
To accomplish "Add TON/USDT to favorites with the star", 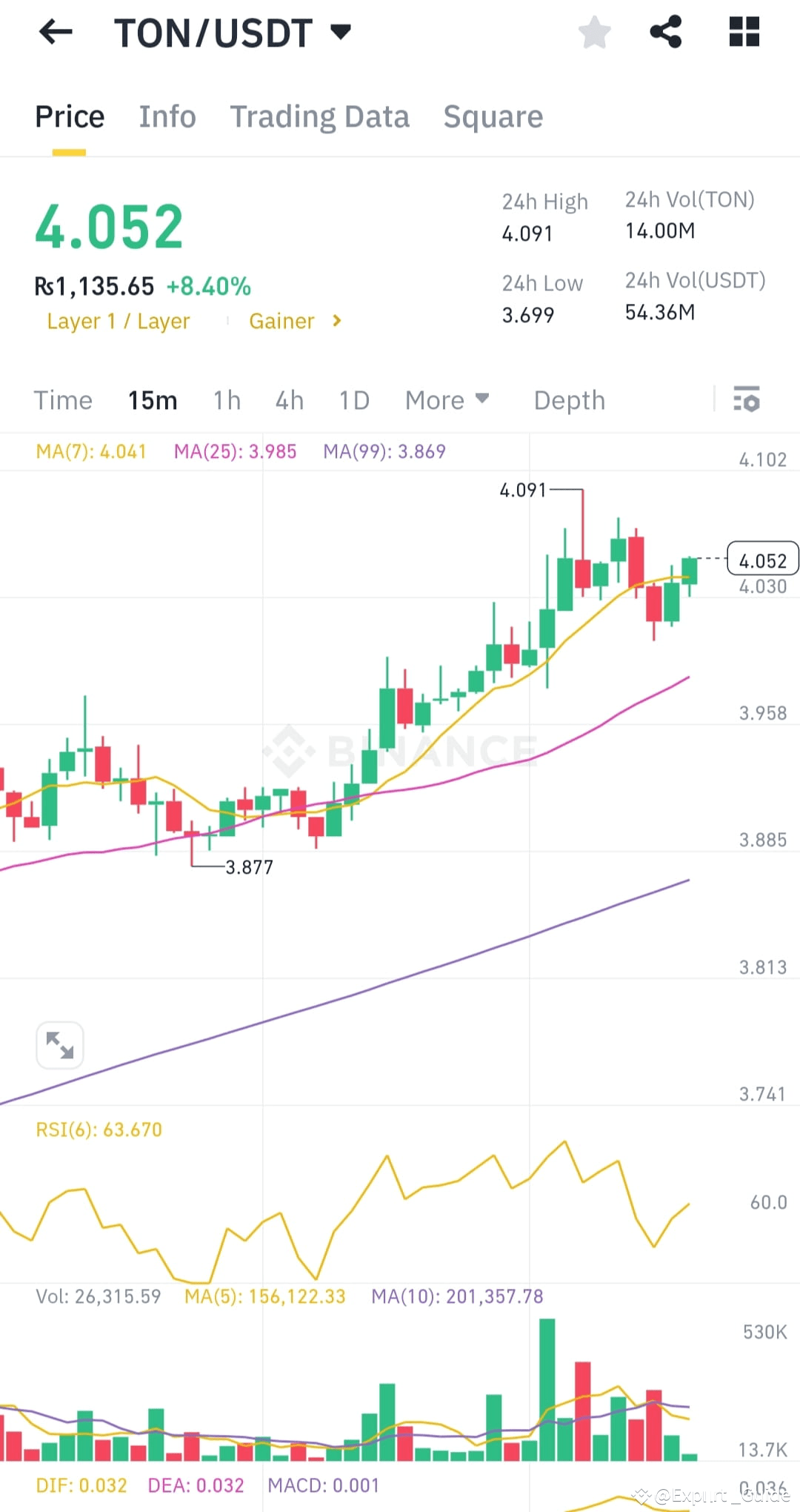I will [x=594, y=33].
